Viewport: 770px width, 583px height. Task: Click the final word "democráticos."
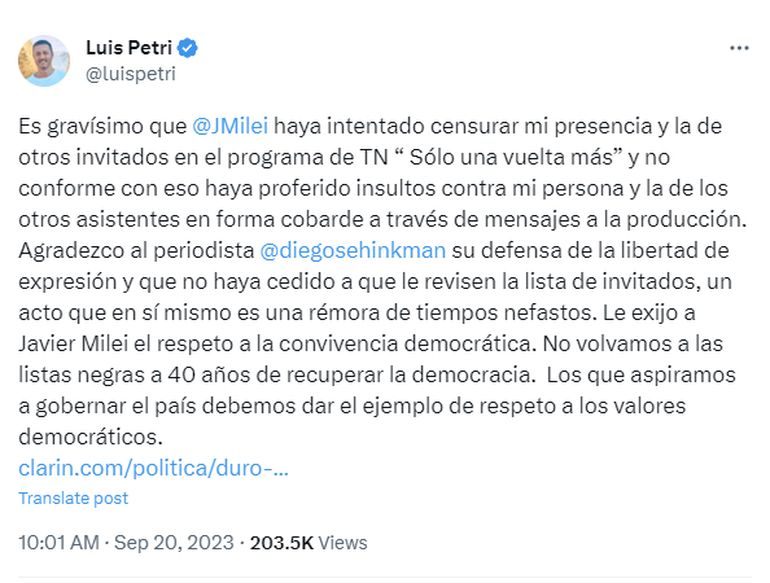click(89, 437)
